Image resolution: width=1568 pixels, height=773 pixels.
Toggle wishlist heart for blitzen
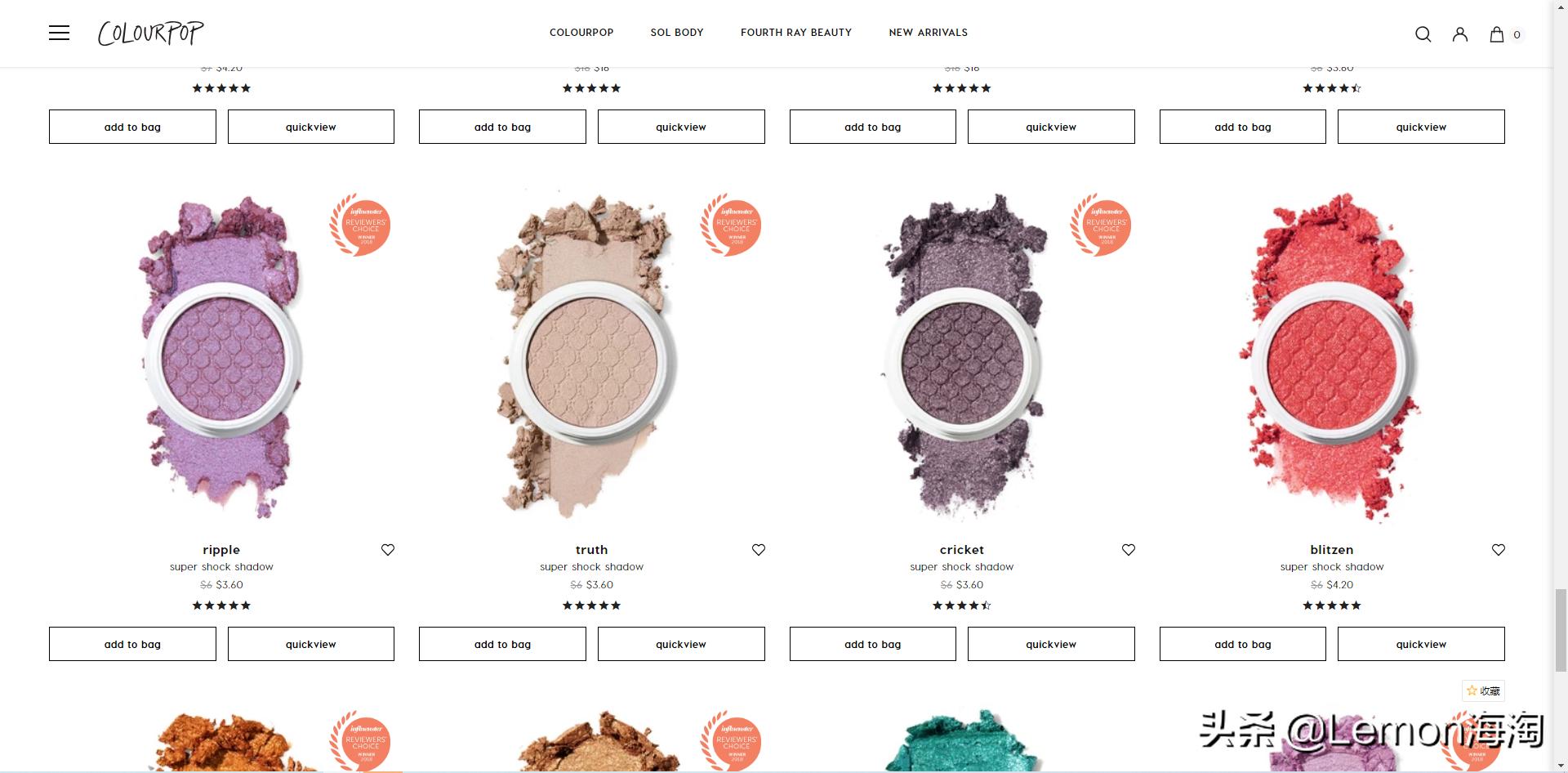point(1499,550)
